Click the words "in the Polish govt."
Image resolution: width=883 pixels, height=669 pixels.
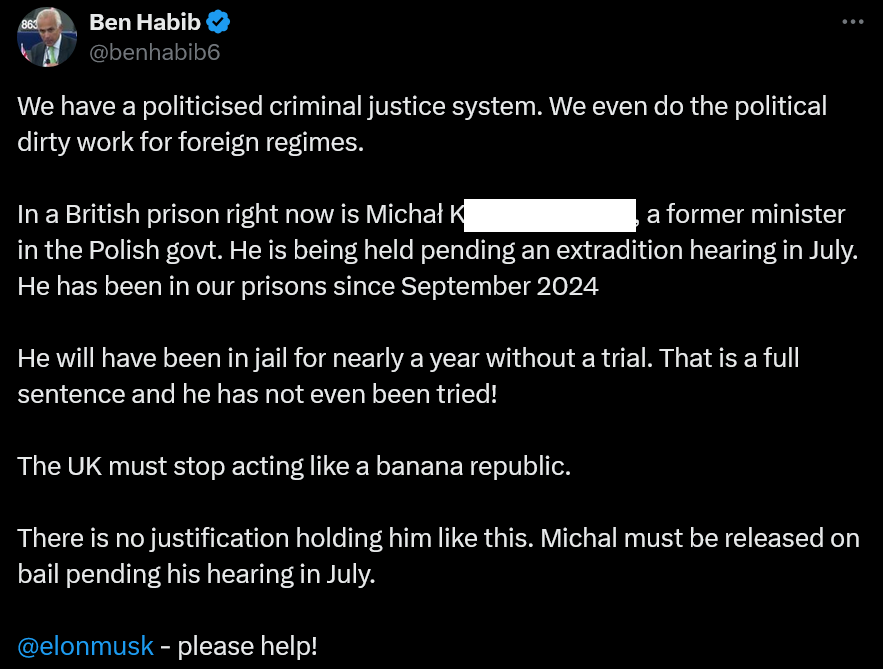pos(120,250)
